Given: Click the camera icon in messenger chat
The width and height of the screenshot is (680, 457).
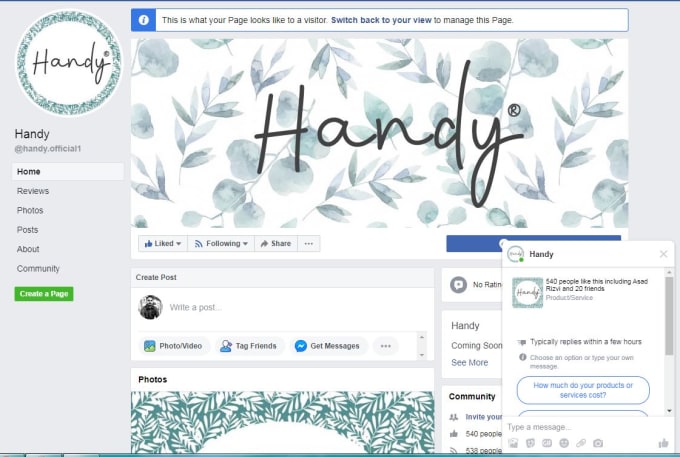Looking at the screenshot, I should pos(598,443).
